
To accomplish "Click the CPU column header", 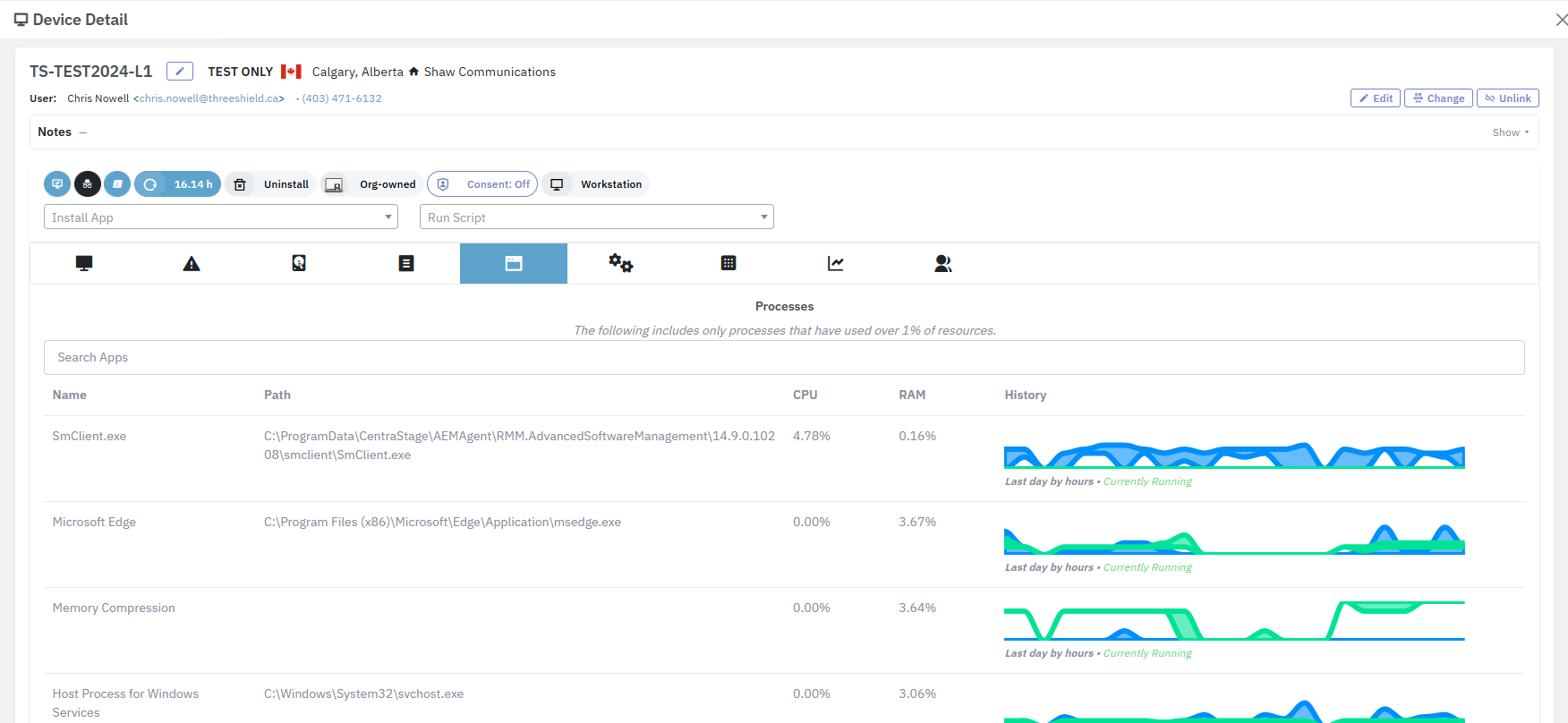I will [x=805, y=395].
